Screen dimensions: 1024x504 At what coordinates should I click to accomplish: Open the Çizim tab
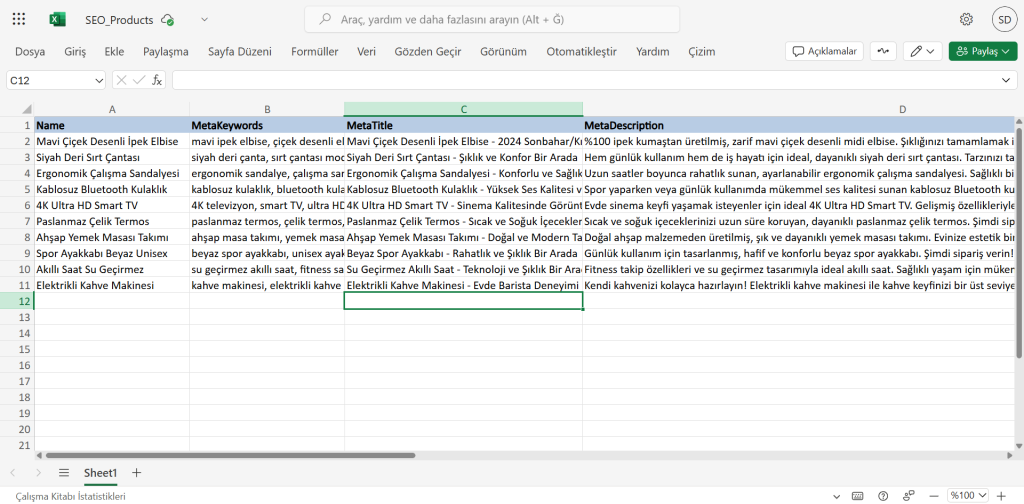pyautogui.click(x=702, y=52)
